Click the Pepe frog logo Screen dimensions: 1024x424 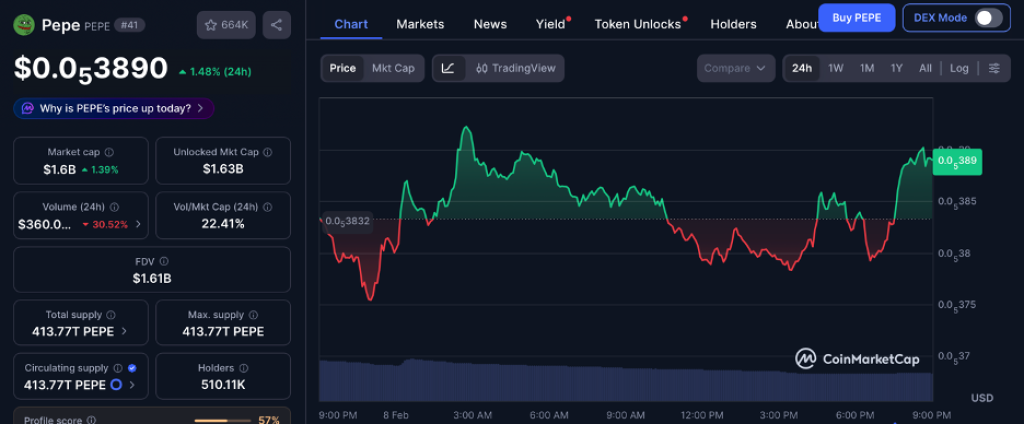(24, 25)
